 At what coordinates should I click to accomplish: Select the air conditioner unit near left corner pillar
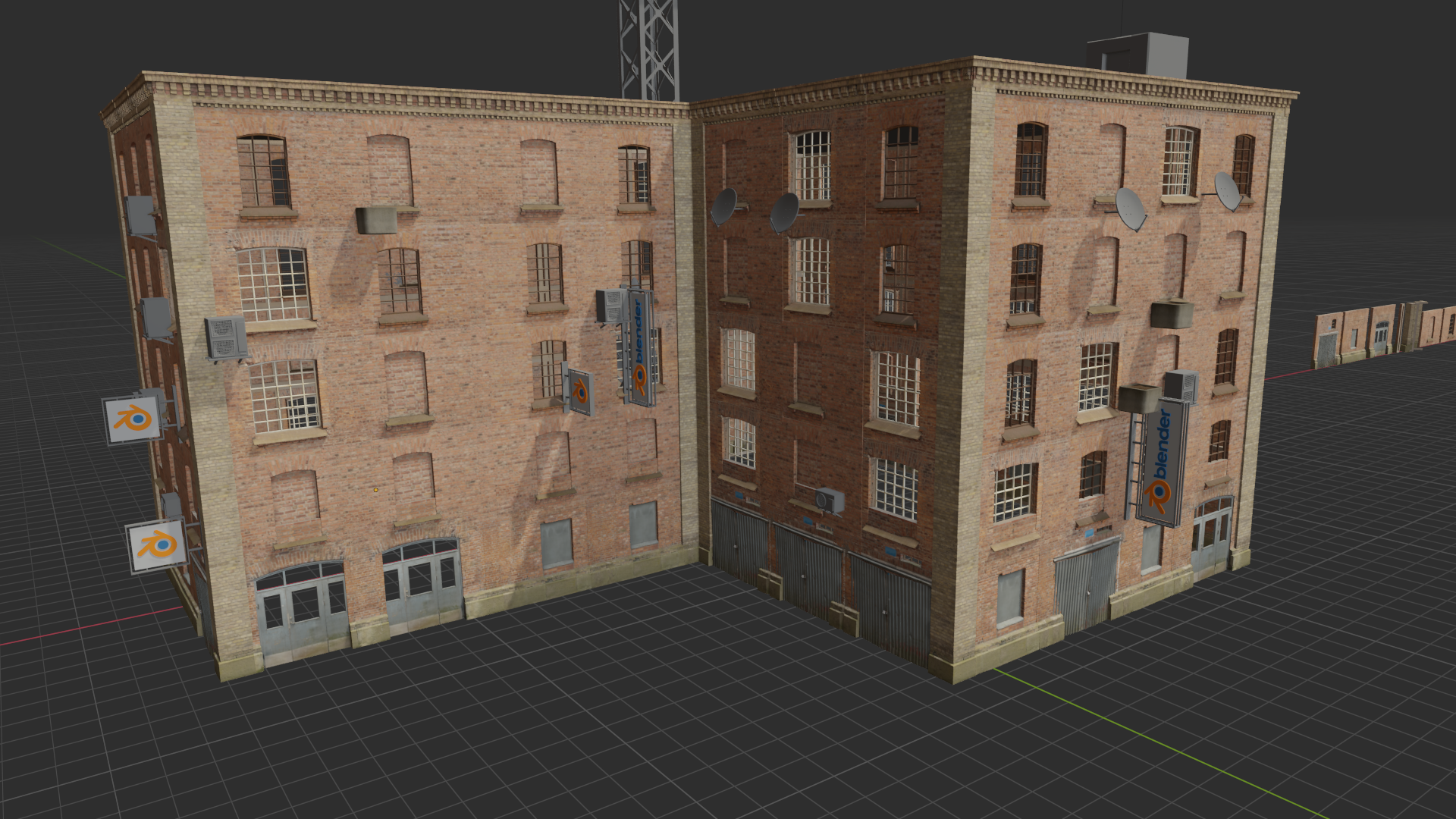225,338
